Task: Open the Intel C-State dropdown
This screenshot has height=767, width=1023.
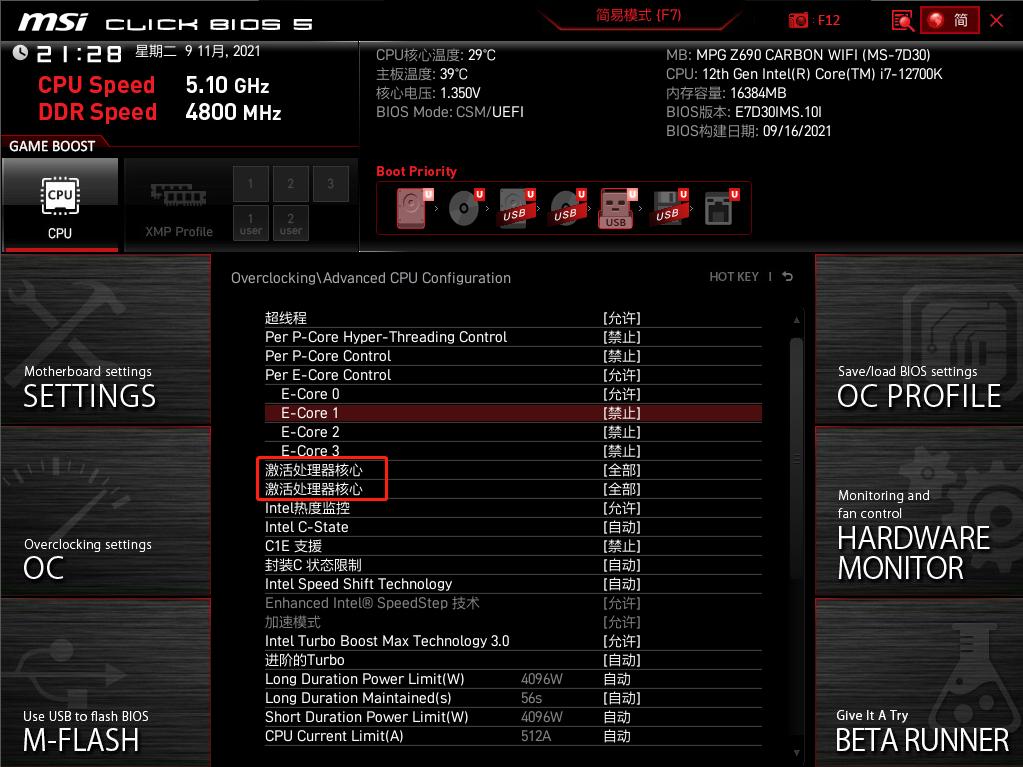Action: [622, 527]
